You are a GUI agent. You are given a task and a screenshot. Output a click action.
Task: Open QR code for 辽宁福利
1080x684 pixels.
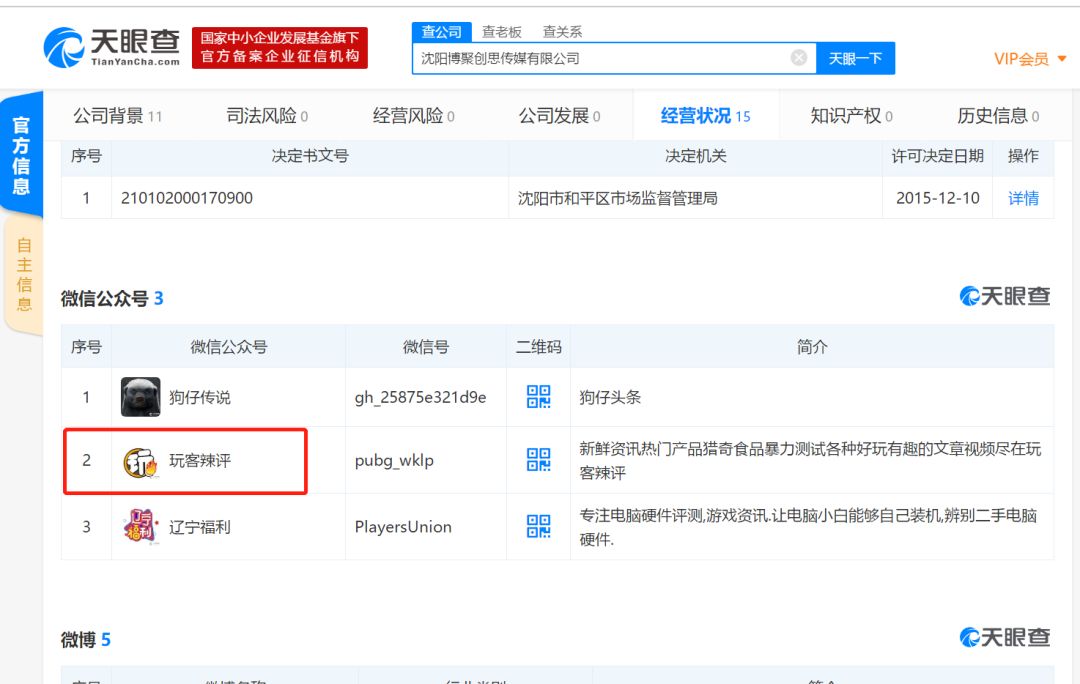539,526
